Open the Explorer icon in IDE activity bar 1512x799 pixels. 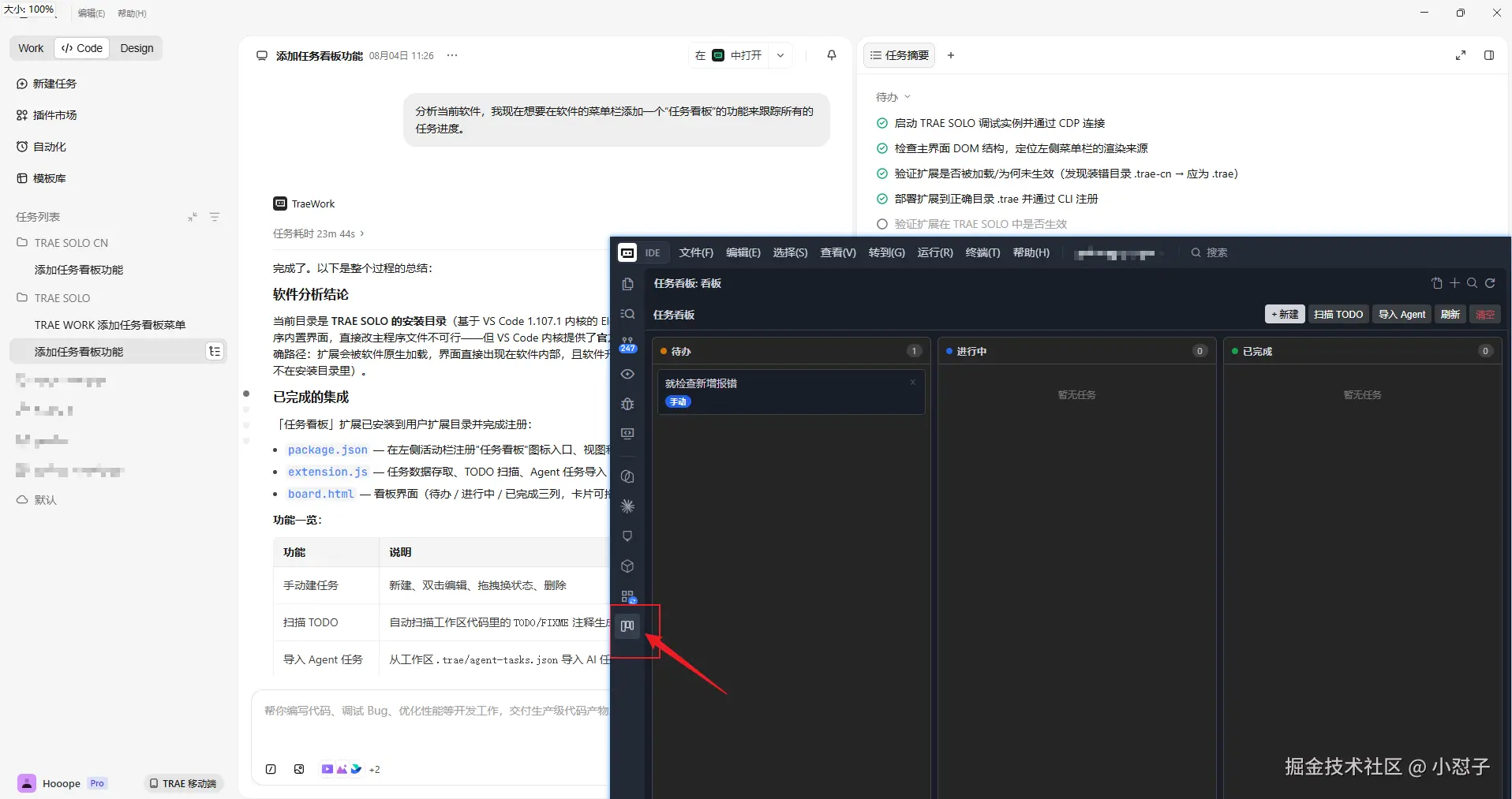[627, 284]
